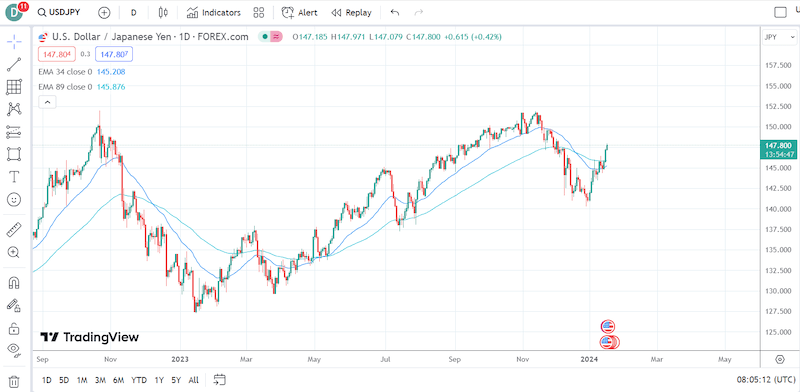Screen dimensions: 800x392
Task: Activate the zoom in tool
Action: (14, 252)
